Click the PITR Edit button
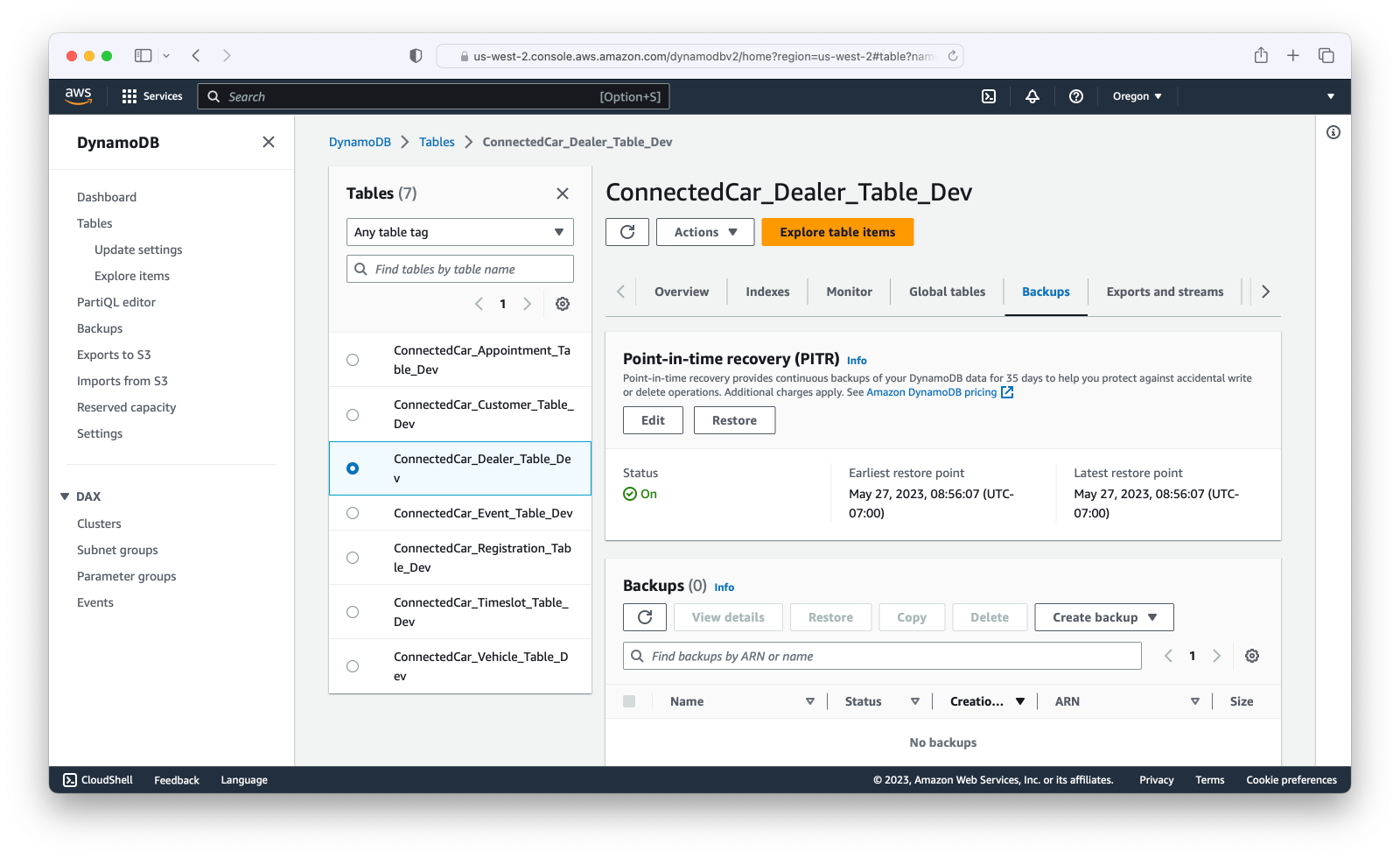 (x=653, y=420)
